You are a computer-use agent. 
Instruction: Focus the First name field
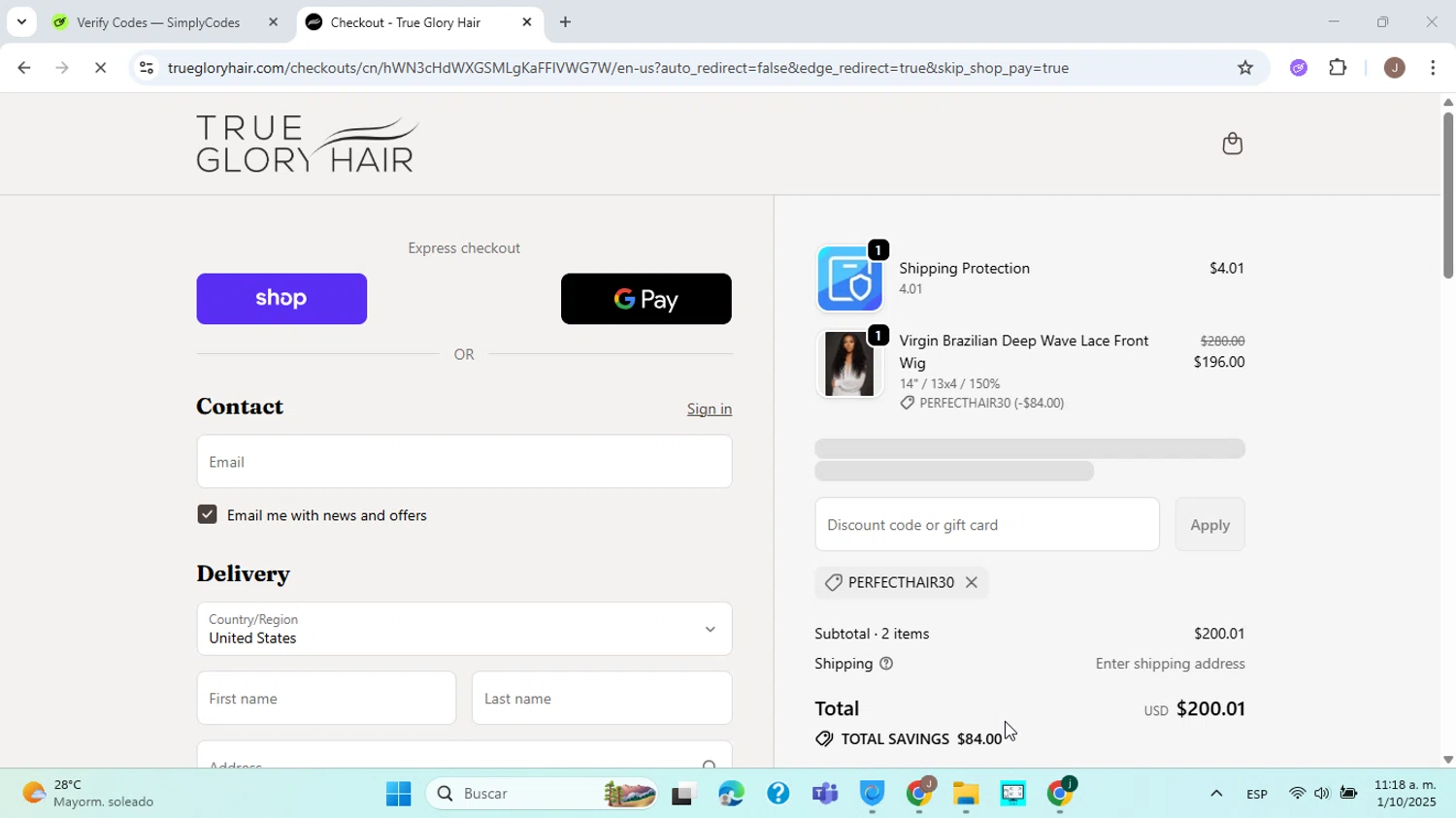click(x=326, y=699)
